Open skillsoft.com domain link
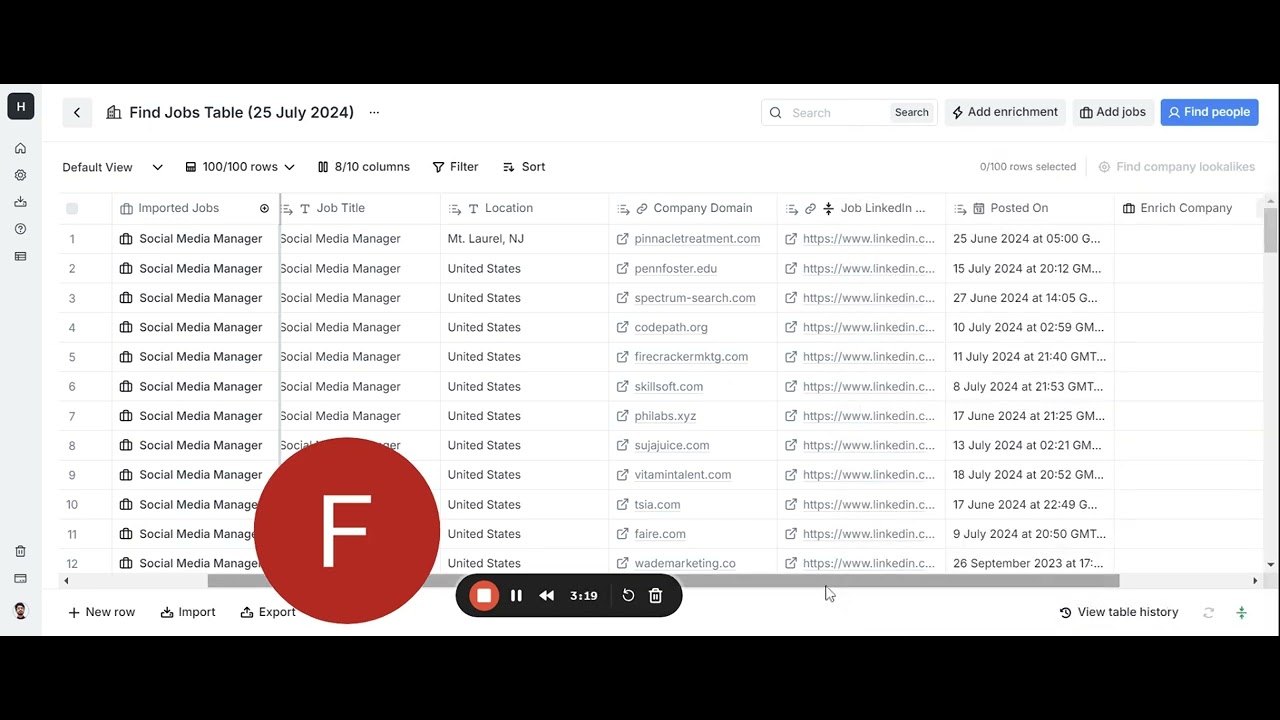Screen dimensions: 1280x720 (x=668, y=387)
